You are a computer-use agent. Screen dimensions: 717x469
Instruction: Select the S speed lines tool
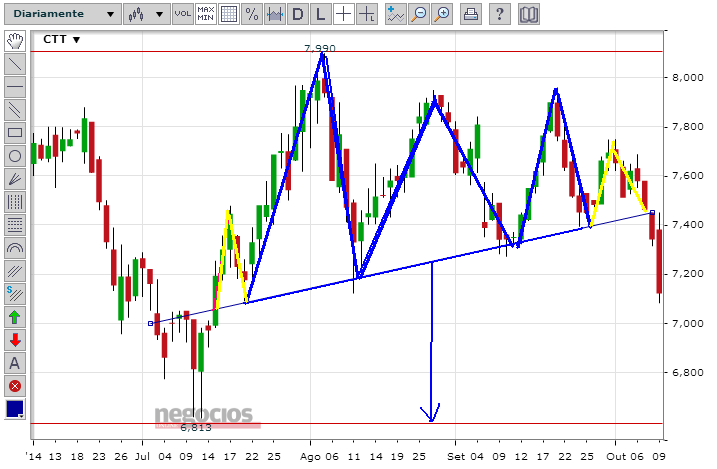click(15, 294)
